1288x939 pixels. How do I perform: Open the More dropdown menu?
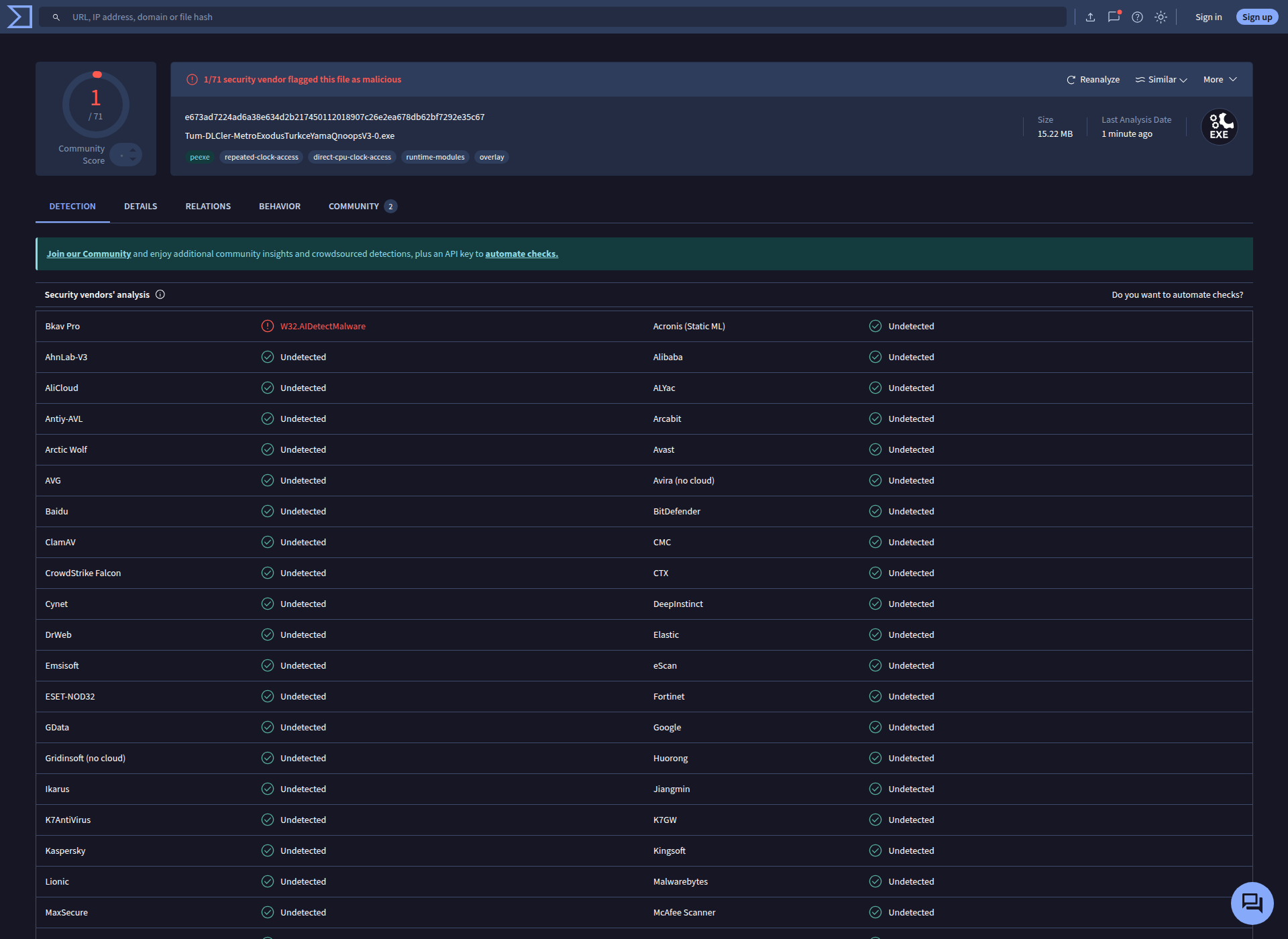pyautogui.click(x=1220, y=80)
